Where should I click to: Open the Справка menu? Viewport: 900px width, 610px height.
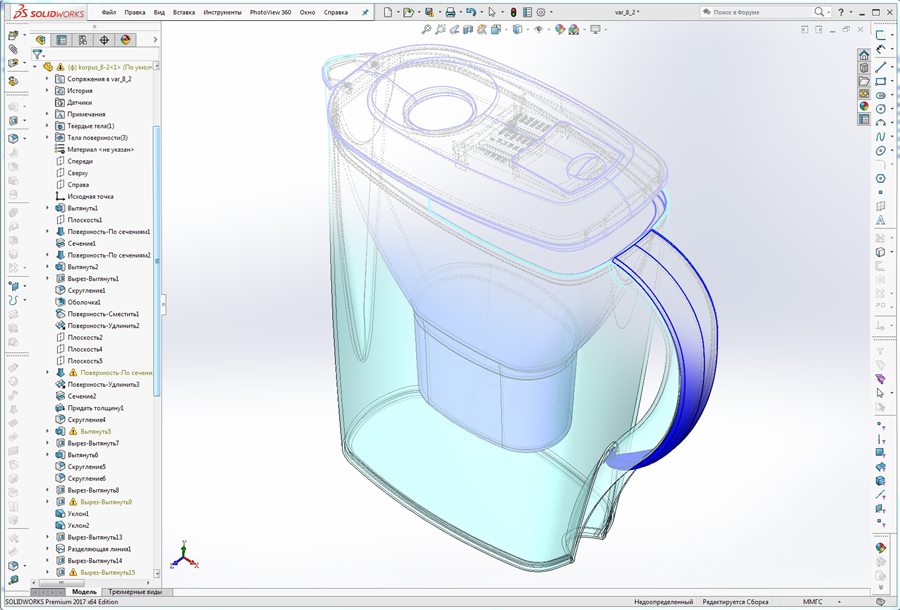(x=335, y=12)
